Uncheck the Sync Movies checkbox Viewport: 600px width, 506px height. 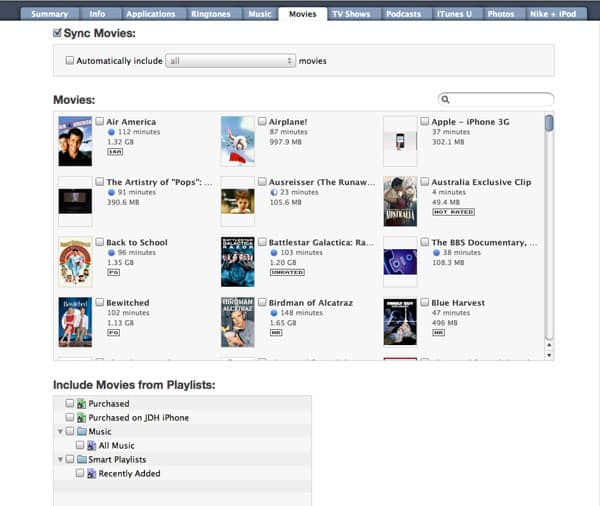pos(57,33)
